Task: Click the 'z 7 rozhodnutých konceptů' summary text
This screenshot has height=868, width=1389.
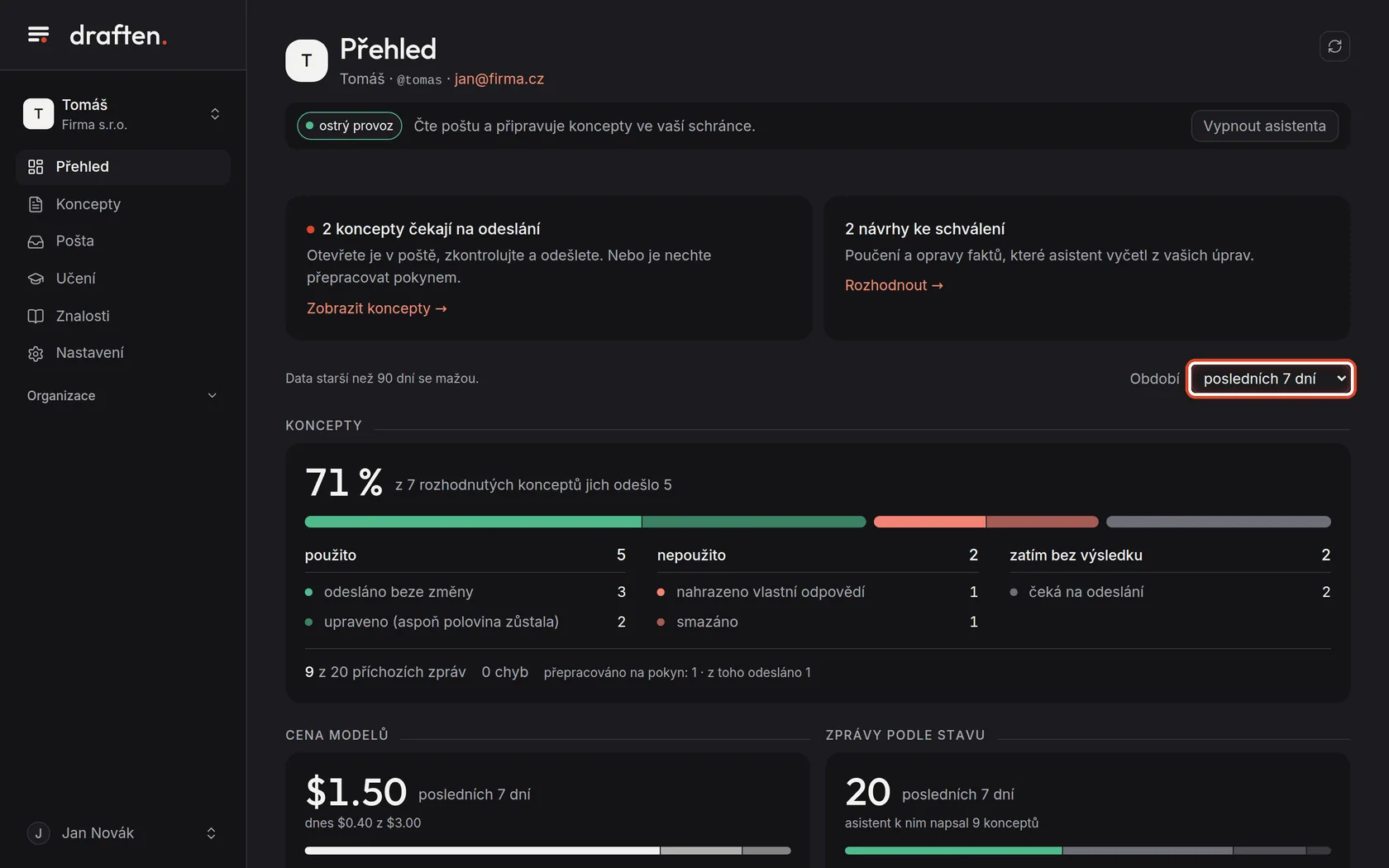Action: pyautogui.click(x=533, y=485)
